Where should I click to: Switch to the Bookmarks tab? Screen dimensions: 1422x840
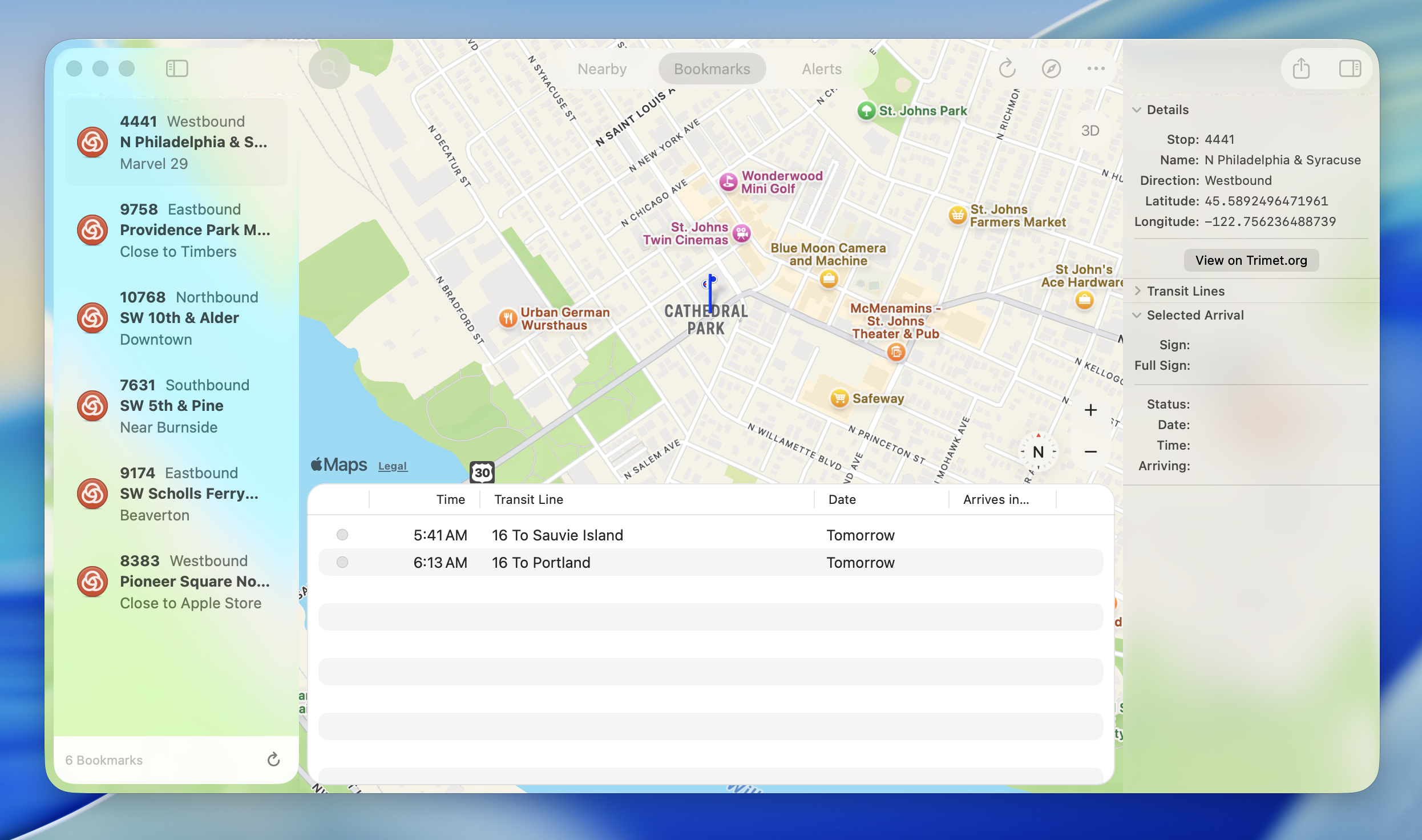tap(712, 69)
